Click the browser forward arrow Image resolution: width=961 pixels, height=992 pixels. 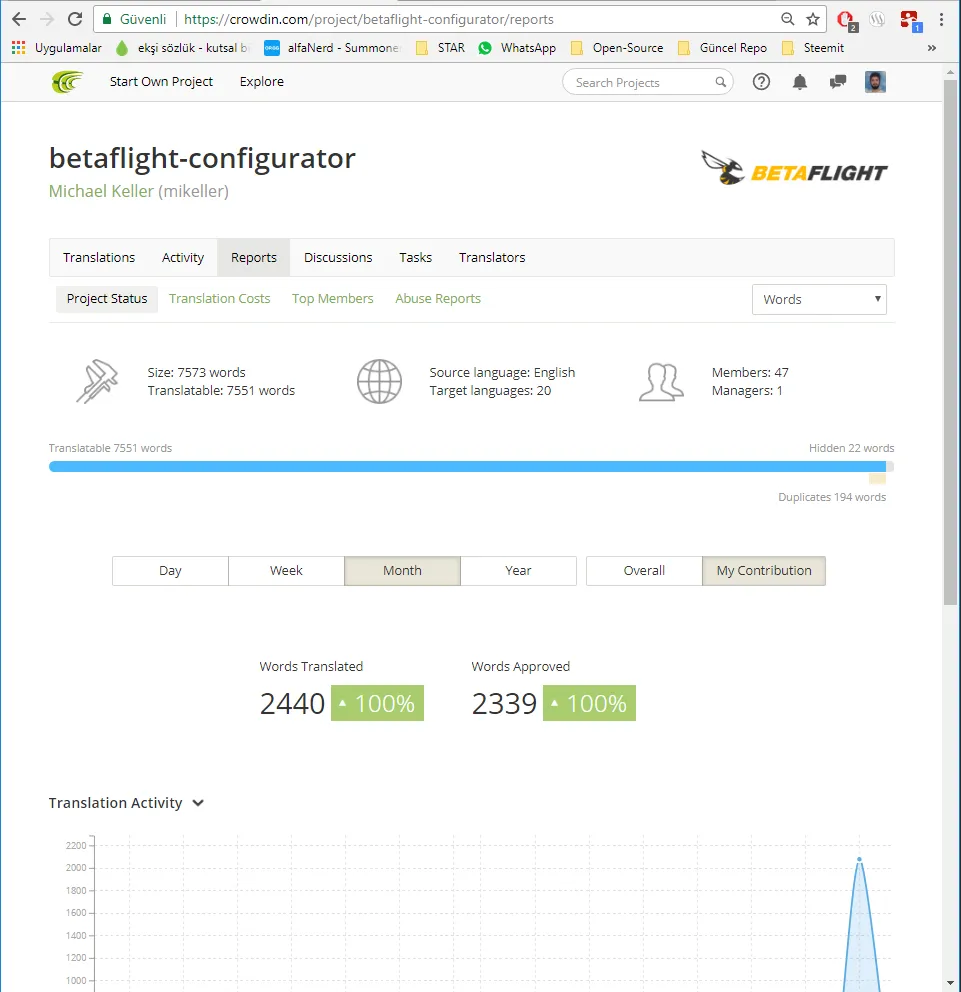pyautogui.click(x=47, y=19)
